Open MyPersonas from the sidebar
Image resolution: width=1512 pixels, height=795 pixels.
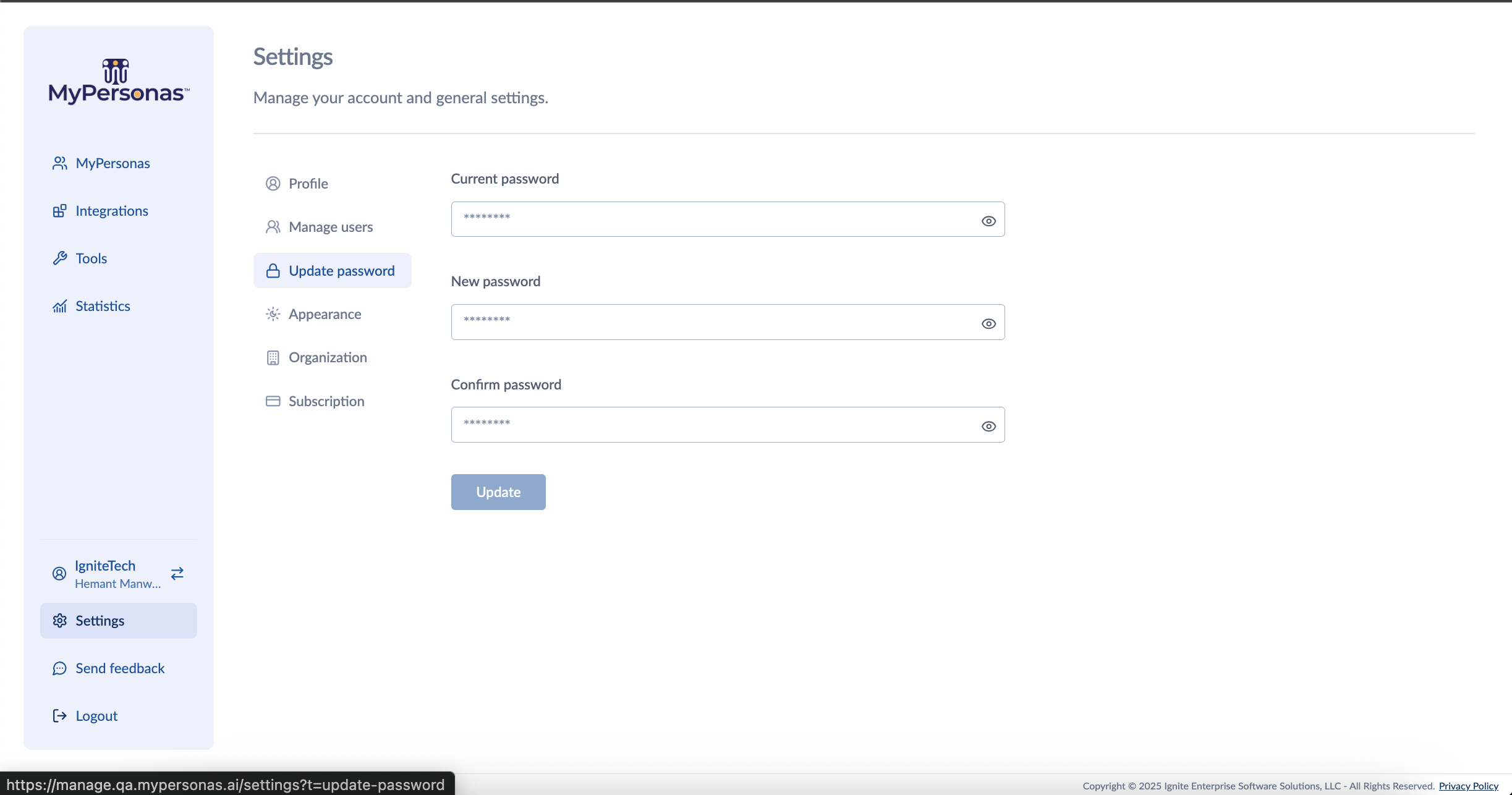pos(113,163)
